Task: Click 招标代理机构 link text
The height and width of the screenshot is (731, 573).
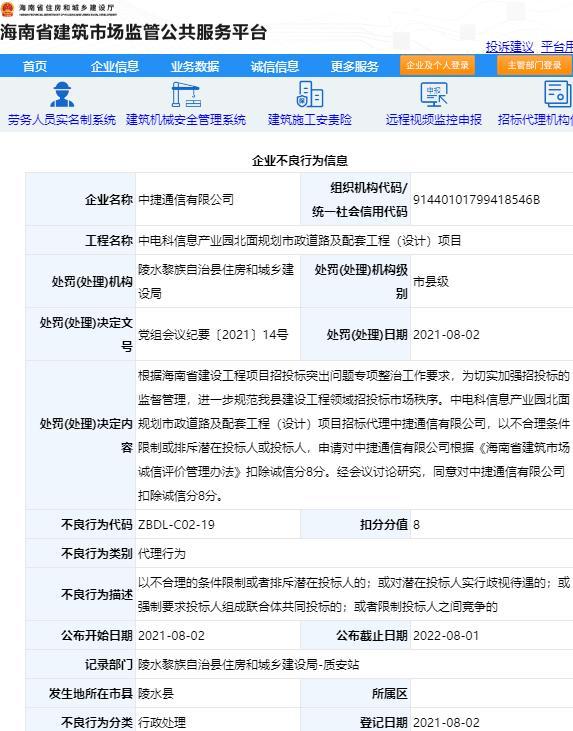Action: pyautogui.click(x=535, y=120)
